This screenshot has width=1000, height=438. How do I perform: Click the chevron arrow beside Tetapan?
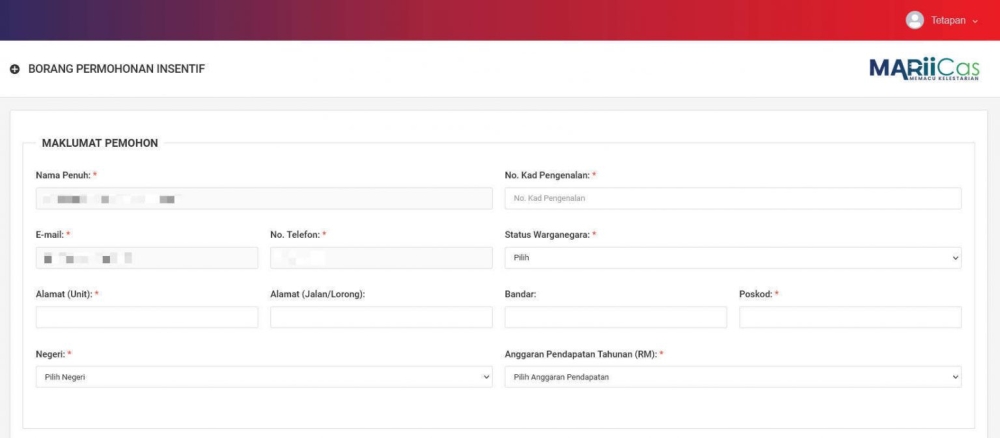pos(975,21)
